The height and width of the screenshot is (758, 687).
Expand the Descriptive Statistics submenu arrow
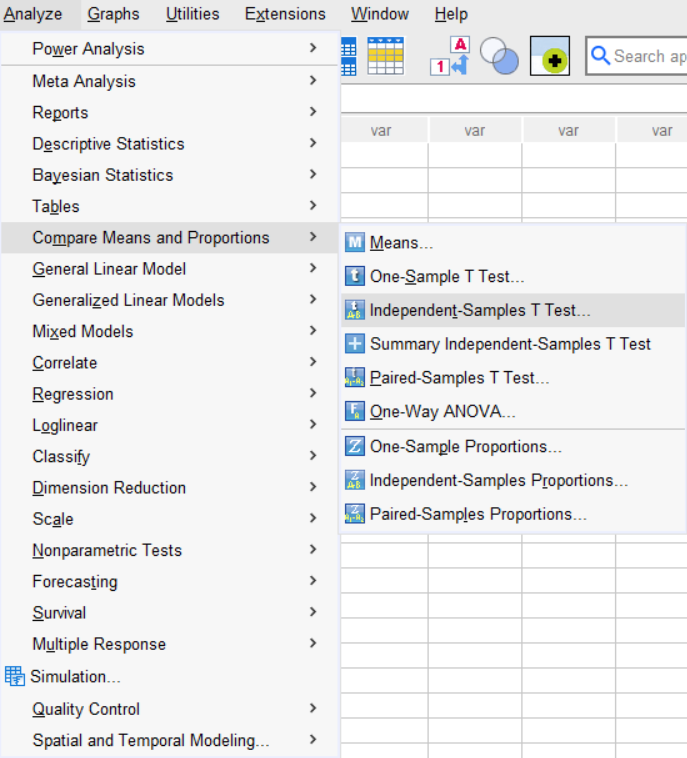313,143
